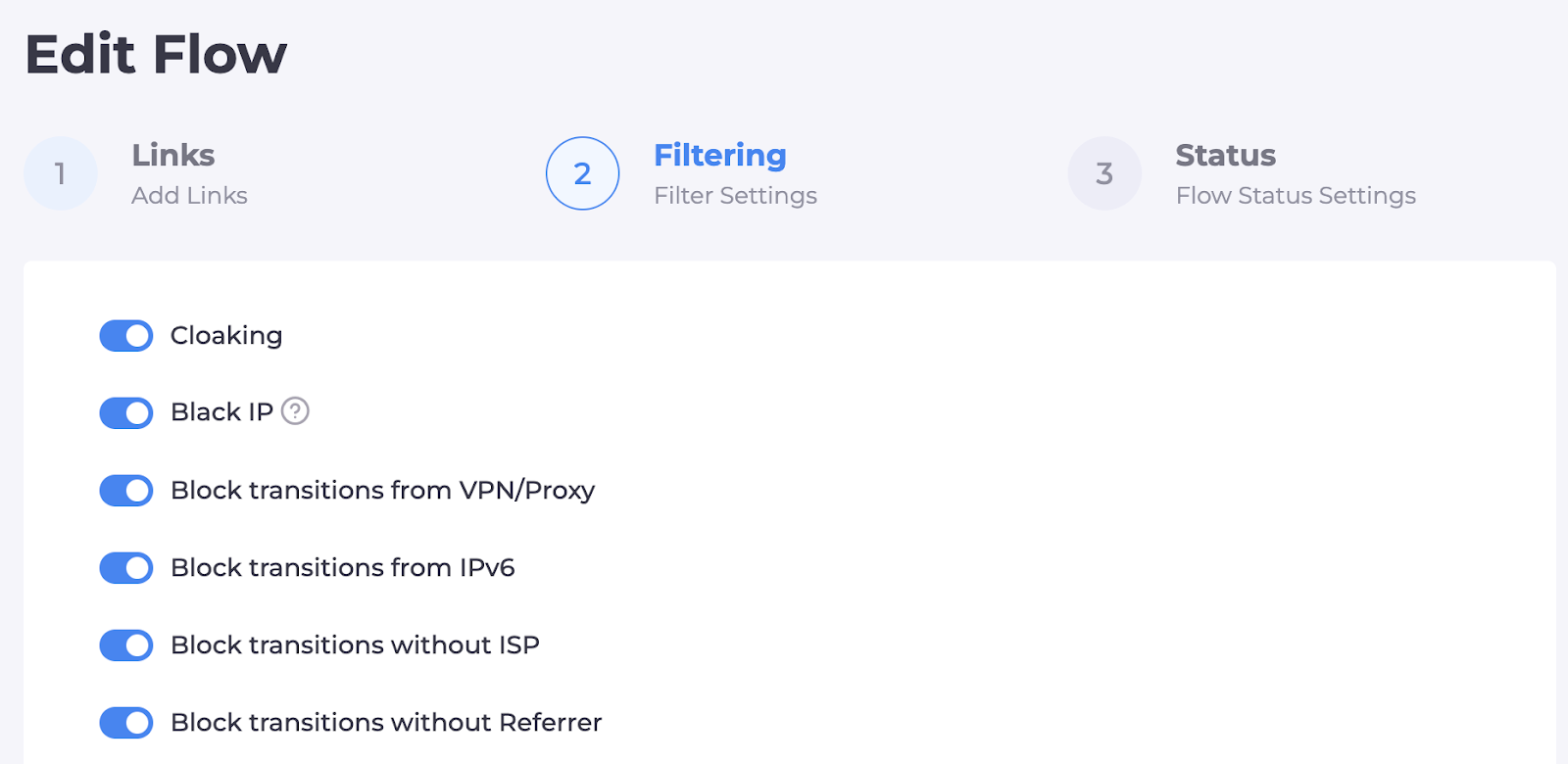Disable the Cloaking toggle switch
Viewport: 1568px width, 764px height.
pos(126,336)
